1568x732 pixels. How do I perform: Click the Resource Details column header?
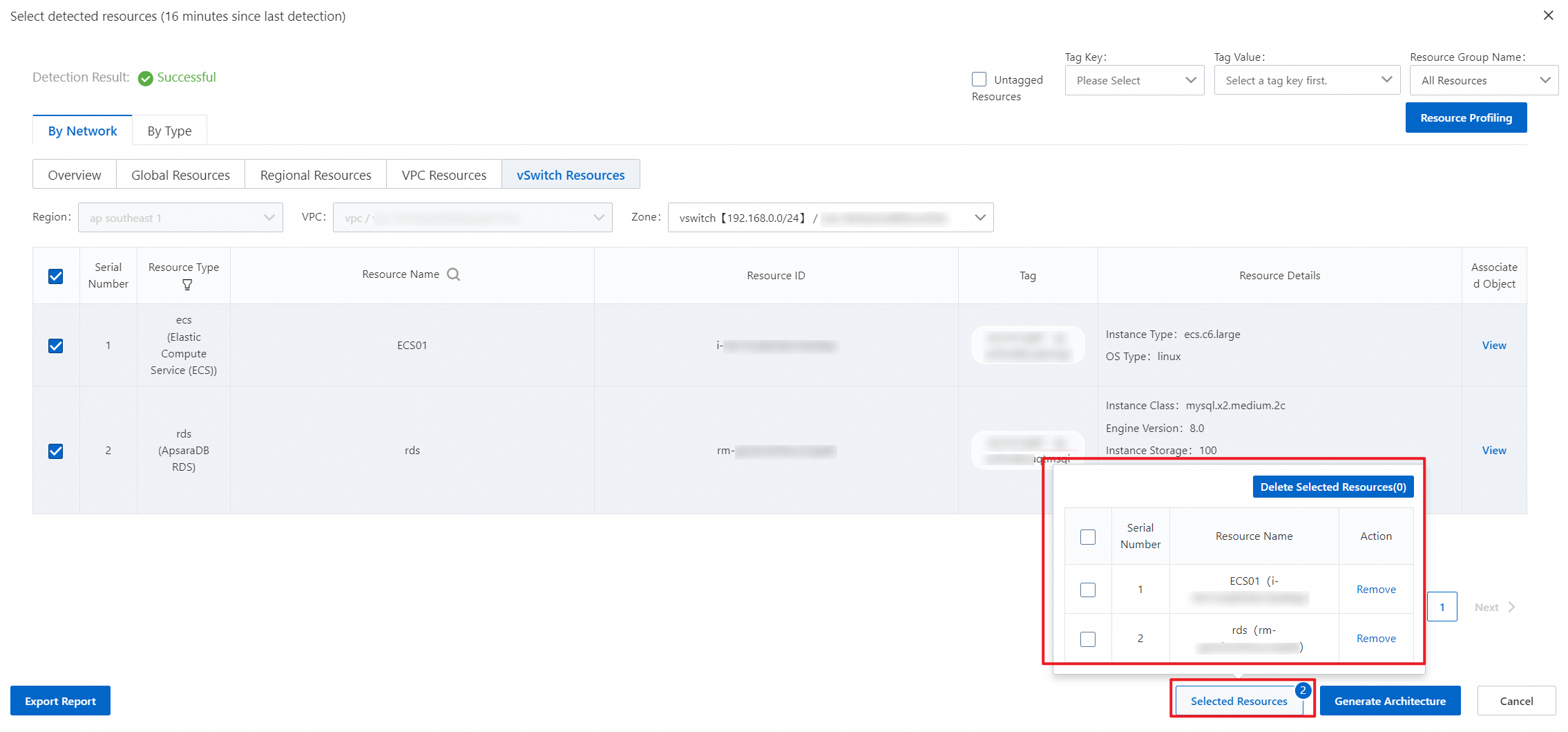click(1279, 275)
